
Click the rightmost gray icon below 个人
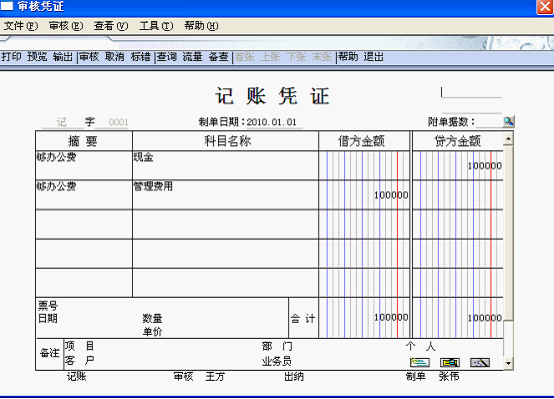click(480, 362)
